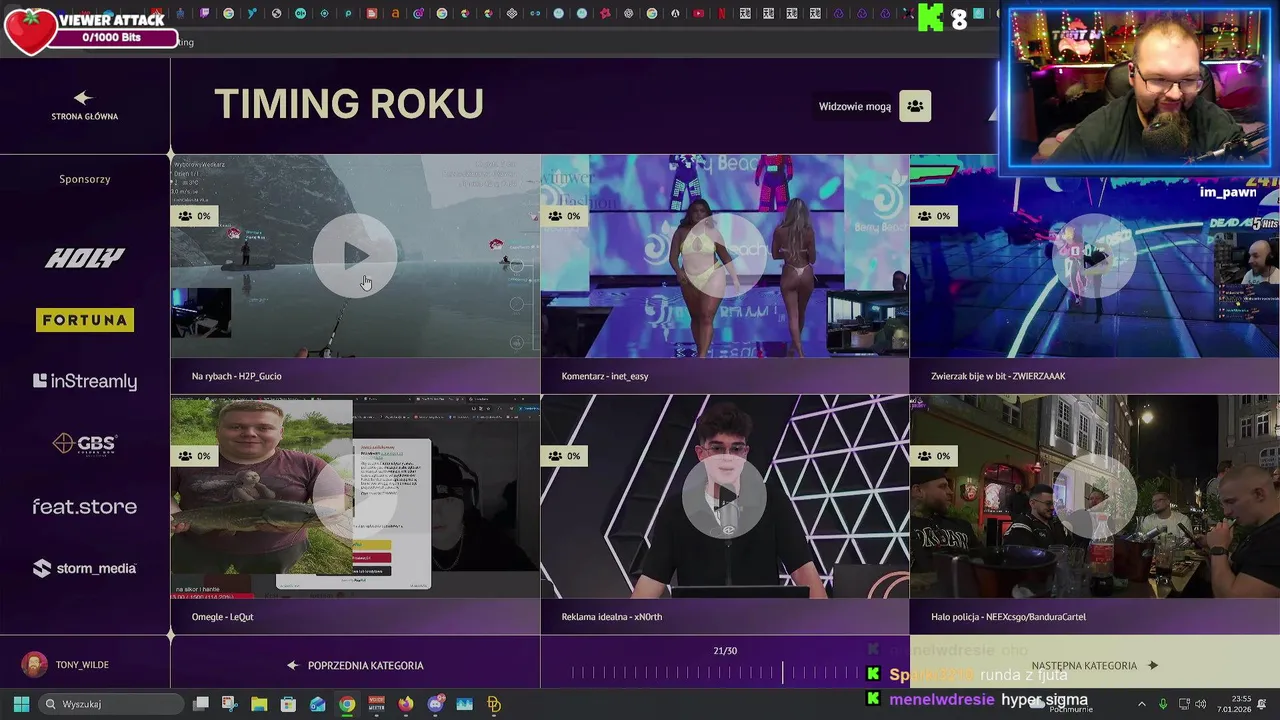Click the title Halo policja - NEEXcsgo/BanduraCartel
Viewport: 1280px width, 720px height.
pos(1008,617)
